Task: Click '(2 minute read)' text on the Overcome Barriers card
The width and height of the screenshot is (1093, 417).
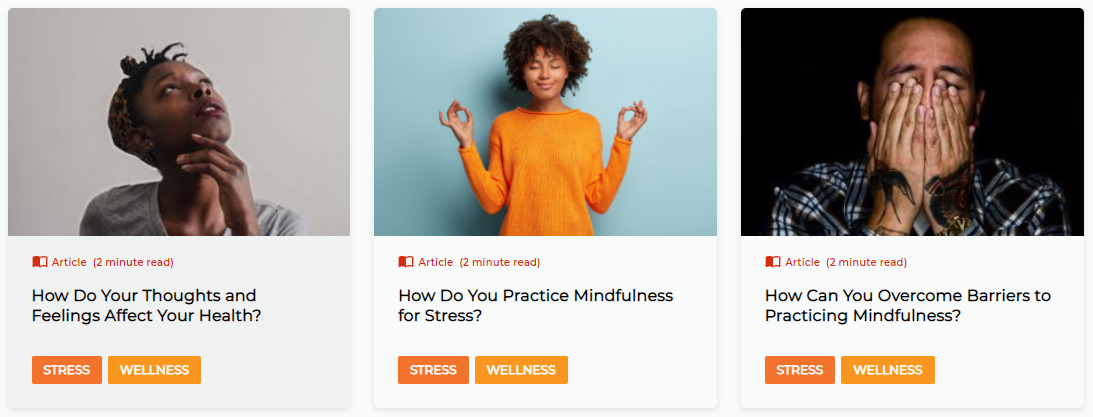Action: click(x=866, y=262)
